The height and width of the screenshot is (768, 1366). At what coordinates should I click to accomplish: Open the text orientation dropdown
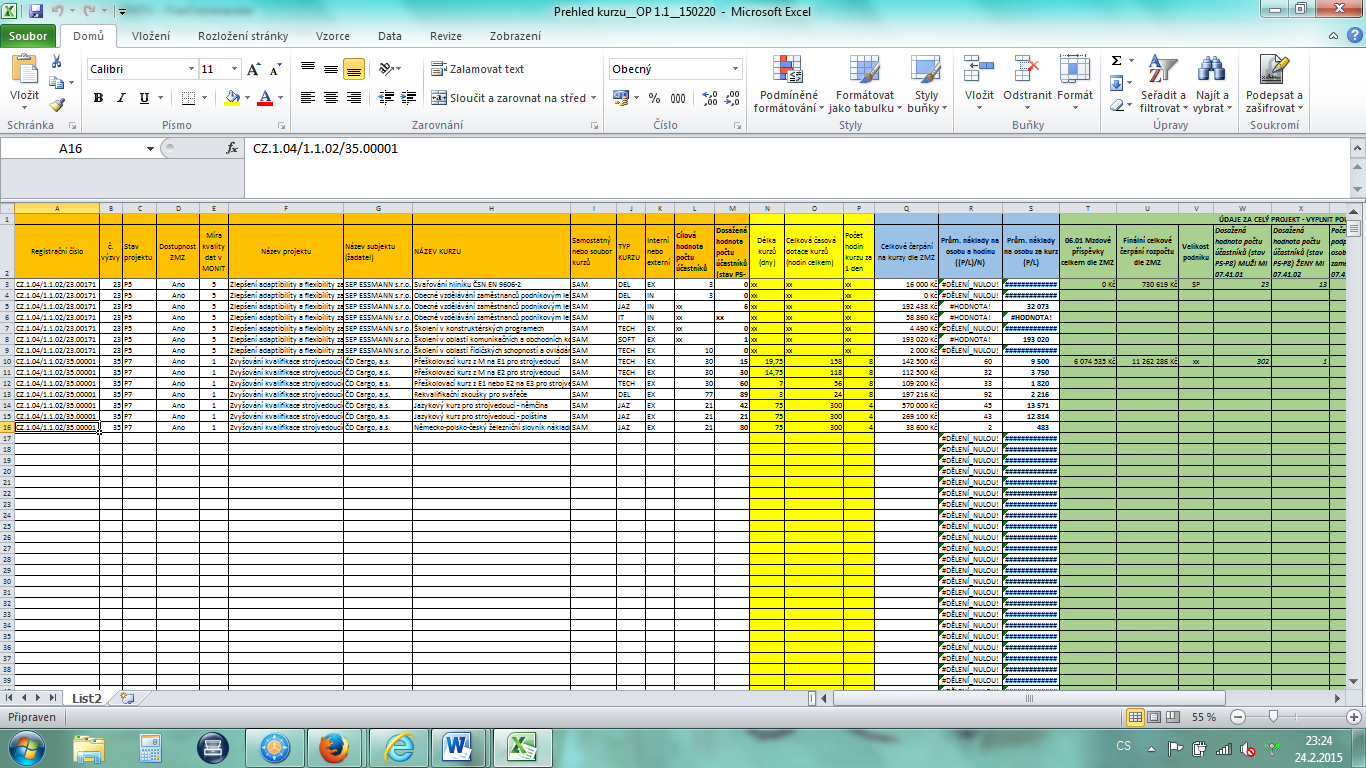point(390,69)
